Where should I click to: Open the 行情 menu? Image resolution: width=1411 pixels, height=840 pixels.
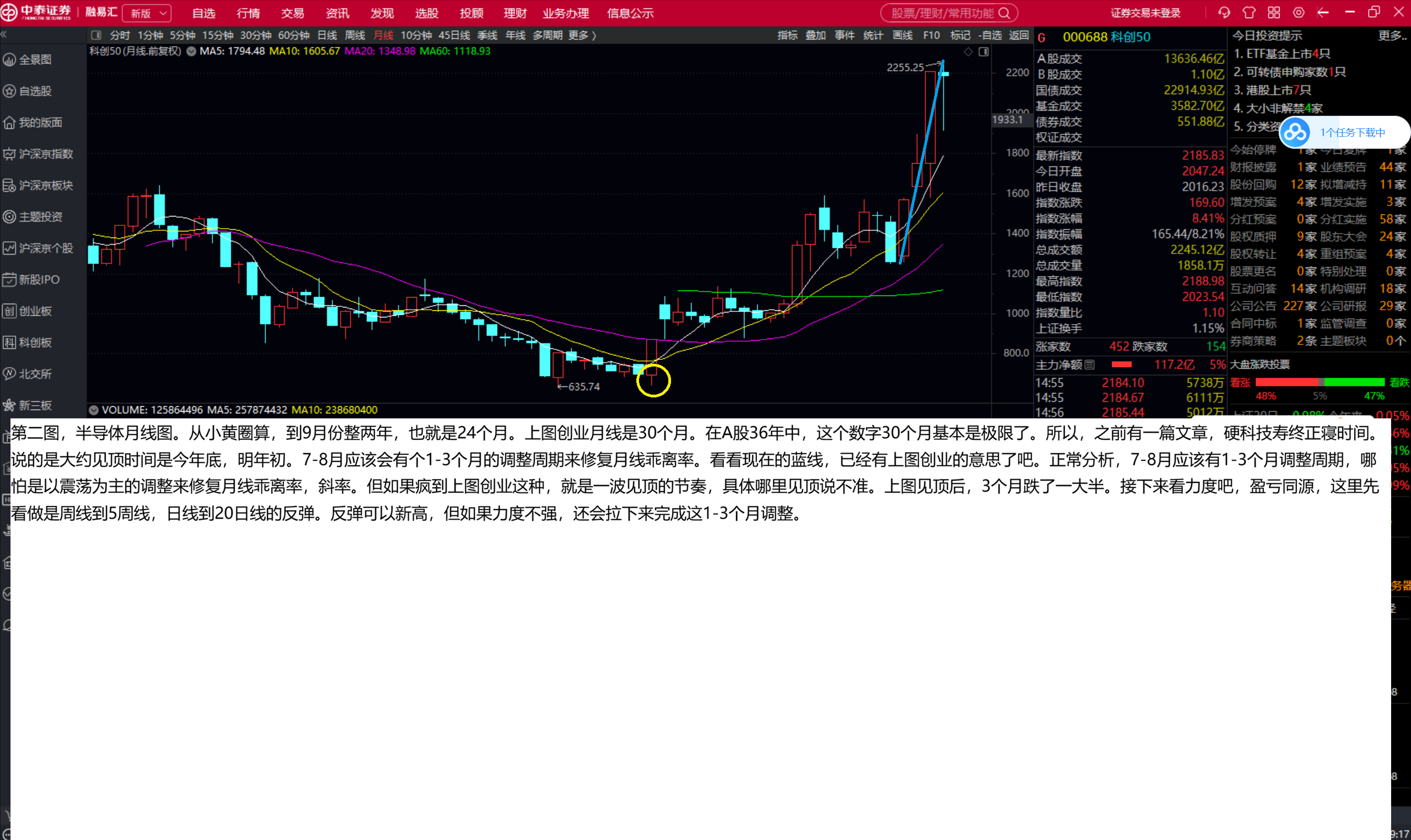248,13
